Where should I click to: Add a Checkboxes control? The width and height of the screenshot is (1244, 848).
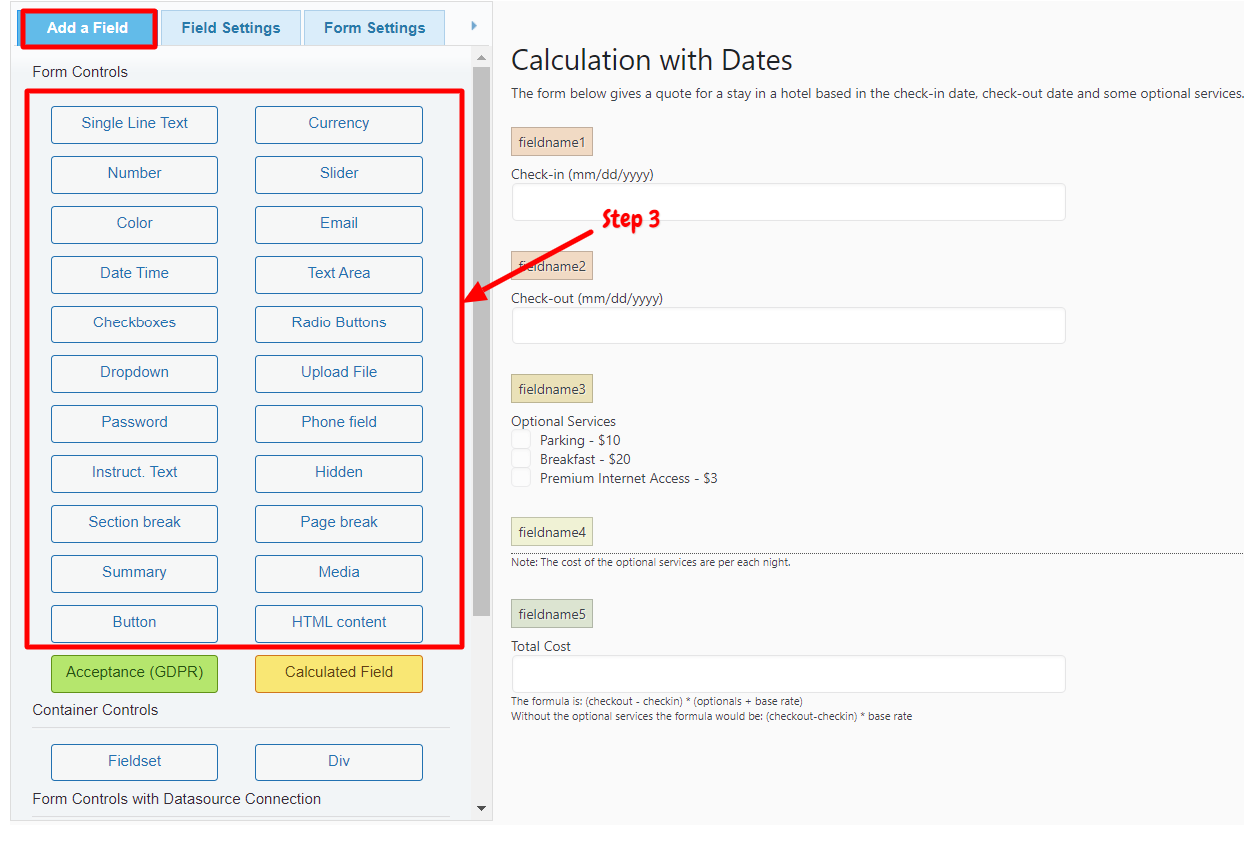click(x=134, y=323)
